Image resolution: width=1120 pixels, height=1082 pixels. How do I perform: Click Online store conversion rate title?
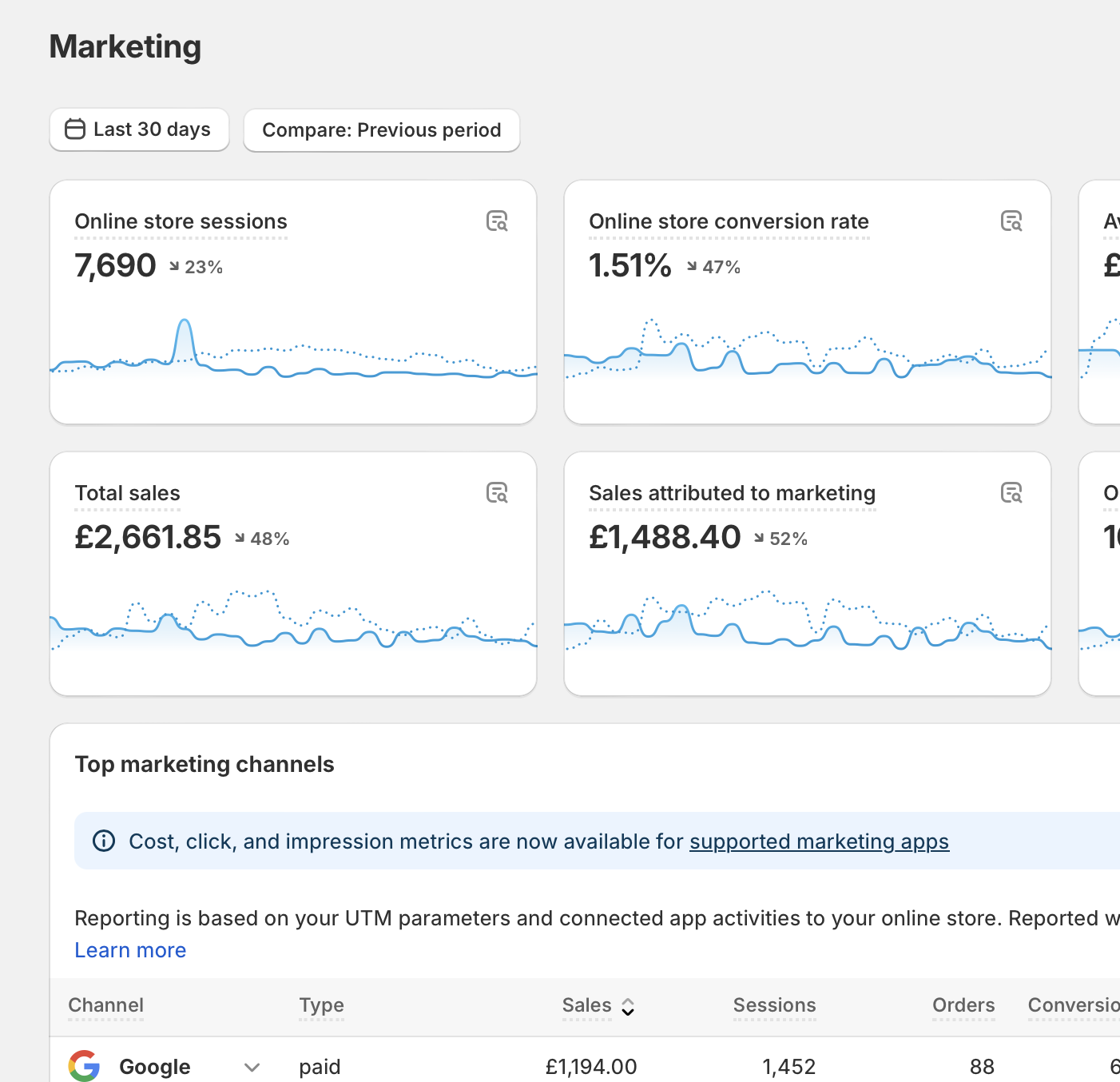click(729, 221)
